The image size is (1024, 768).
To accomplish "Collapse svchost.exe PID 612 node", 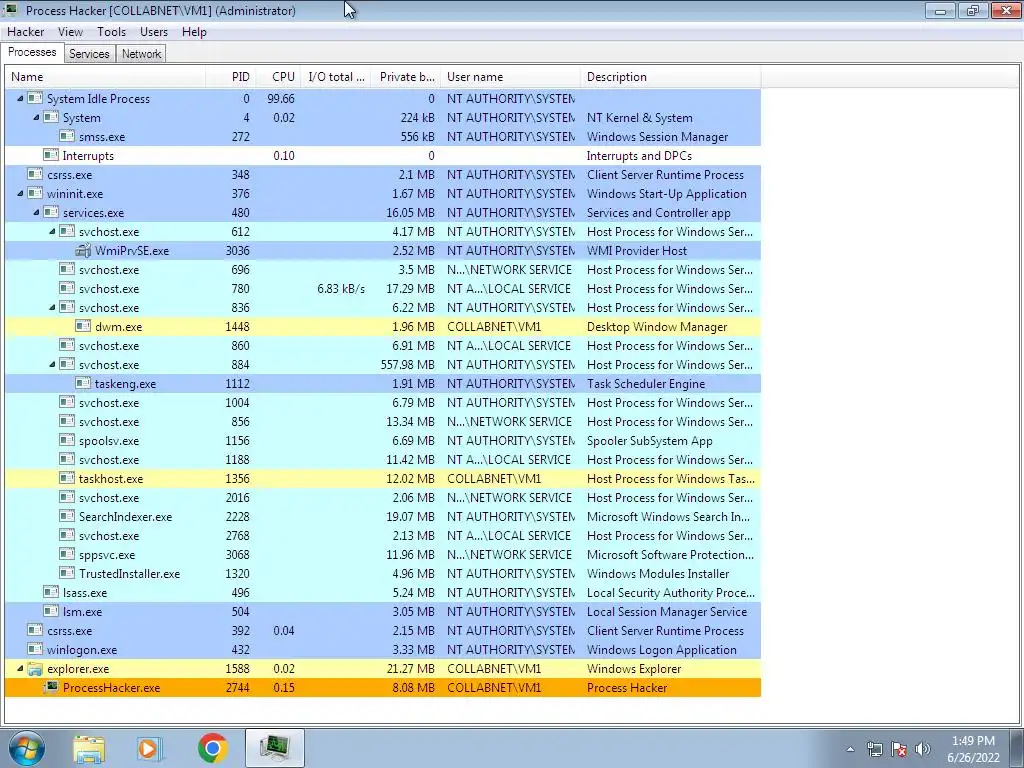I will (52, 231).
